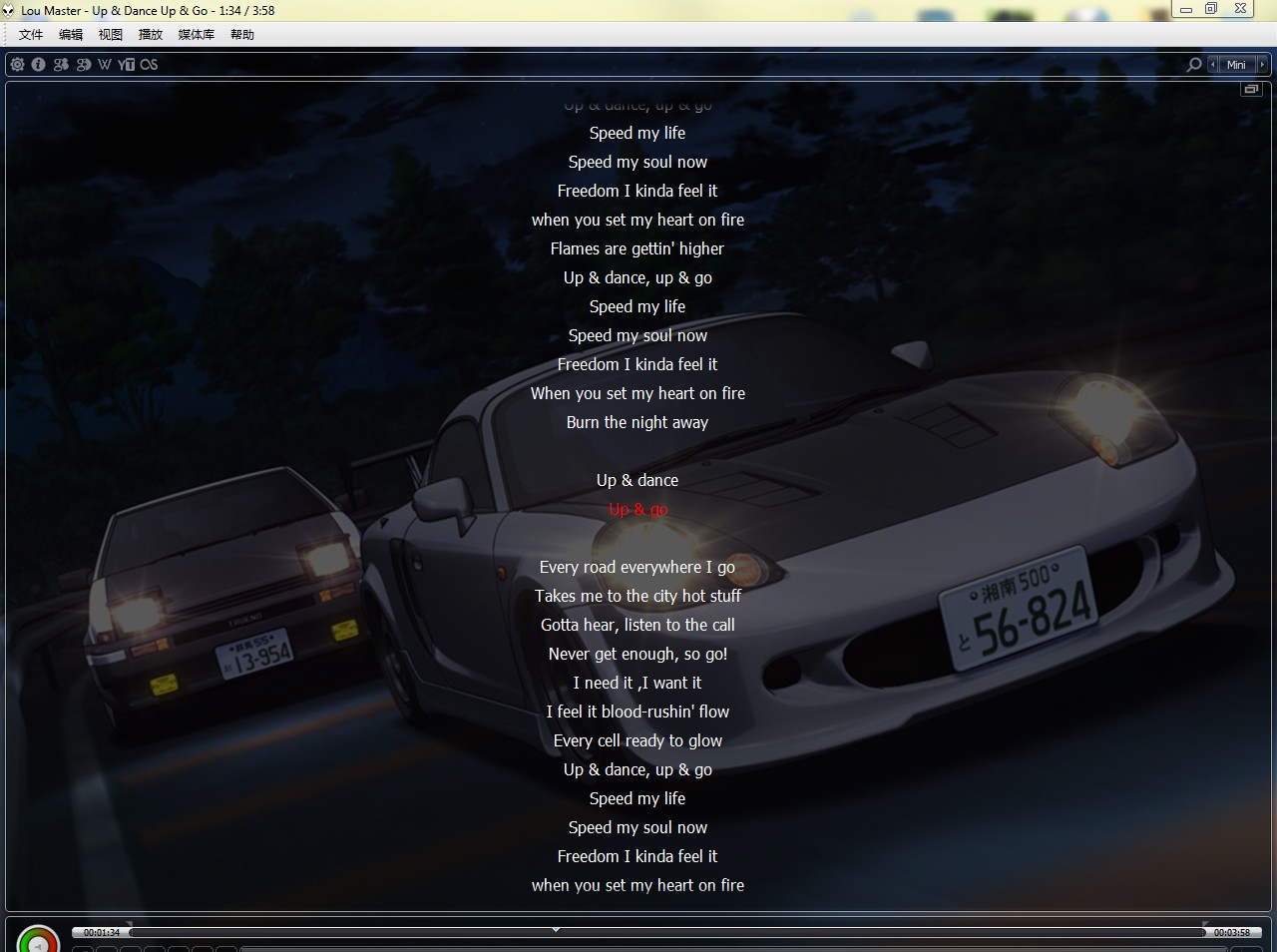The image size is (1277, 952).
Task: Click the OS toolbar icon
Action: click(x=149, y=64)
